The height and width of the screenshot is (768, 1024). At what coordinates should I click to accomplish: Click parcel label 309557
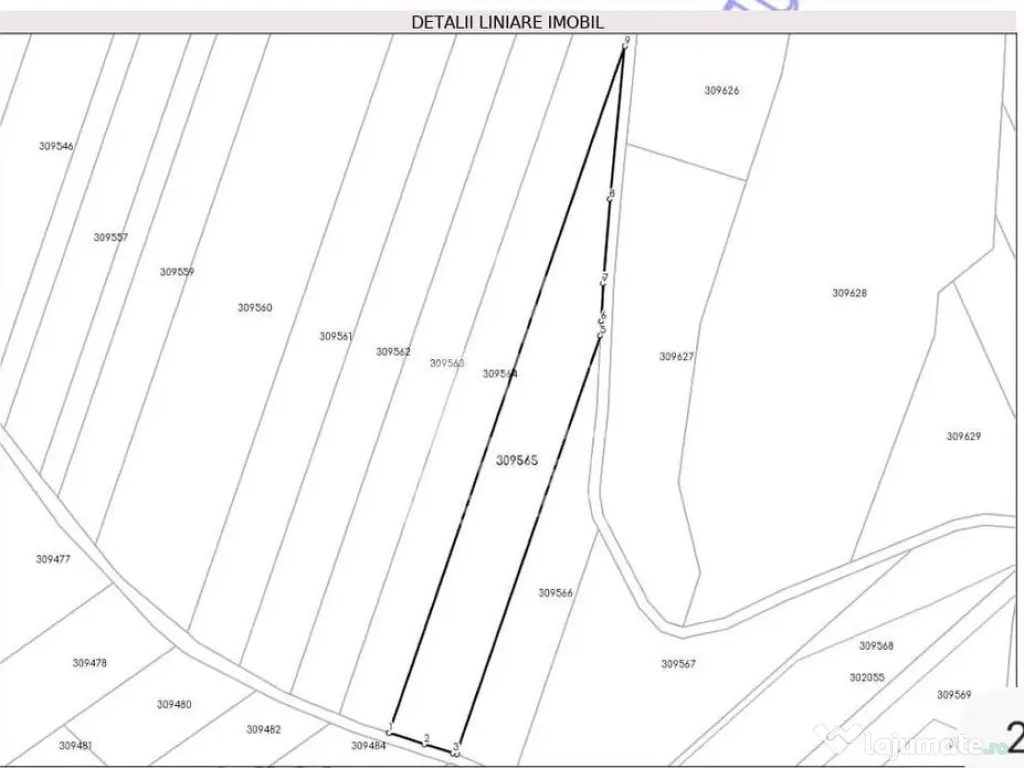coord(109,238)
